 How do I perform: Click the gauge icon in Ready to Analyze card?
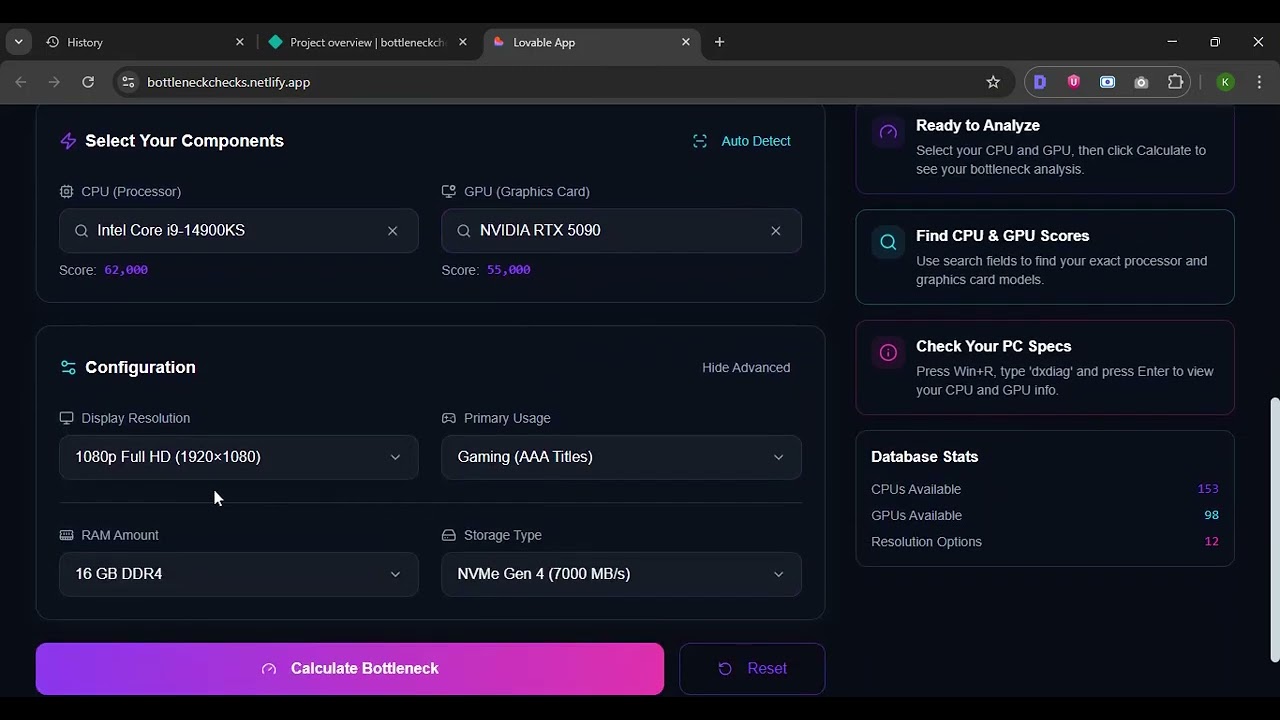tap(888, 131)
